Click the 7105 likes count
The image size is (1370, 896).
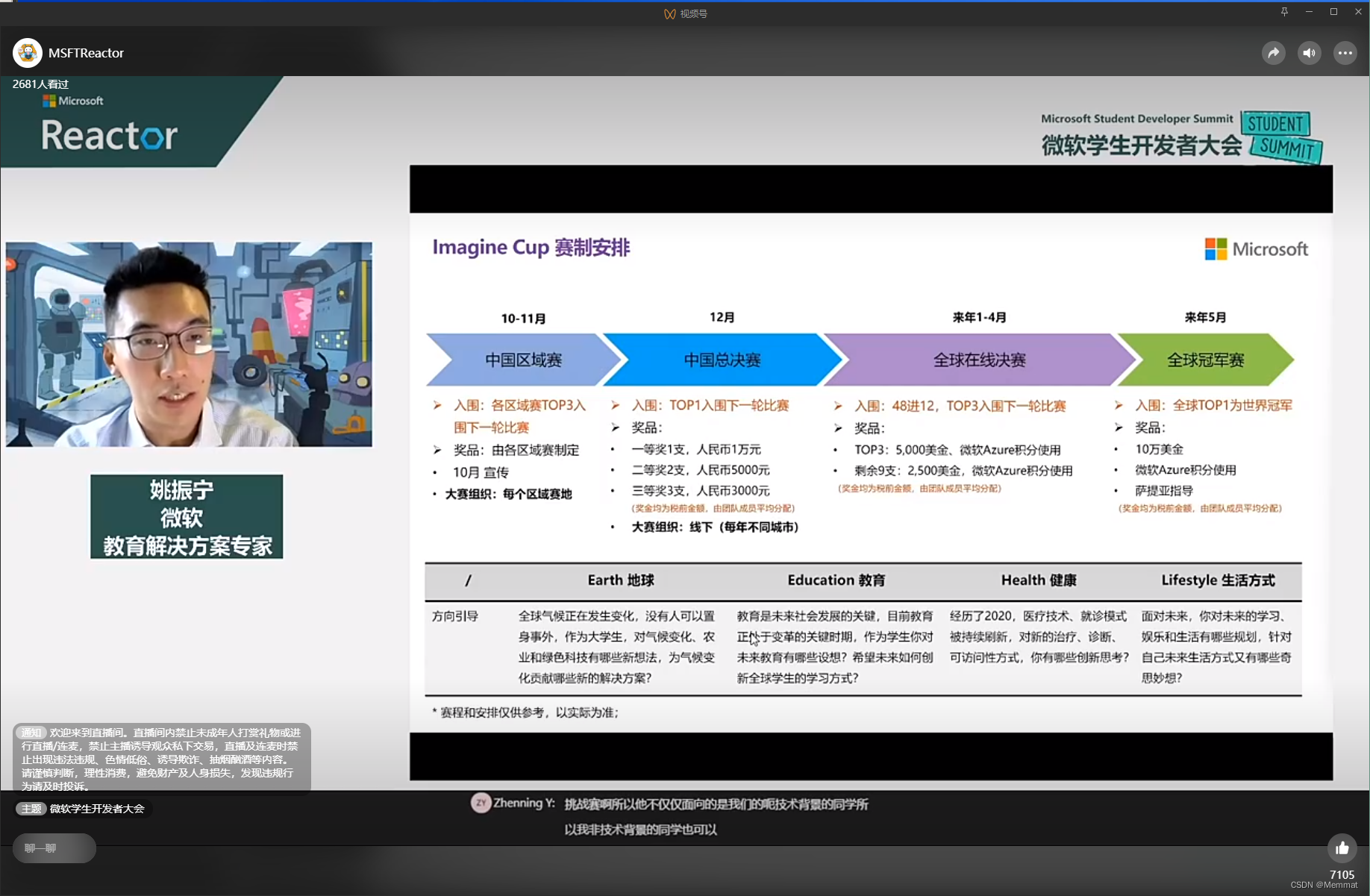click(1342, 874)
